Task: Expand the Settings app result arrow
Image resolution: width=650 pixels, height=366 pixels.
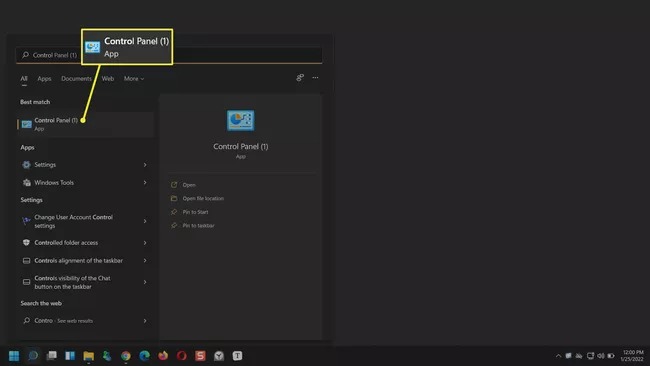Action: coord(145,165)
